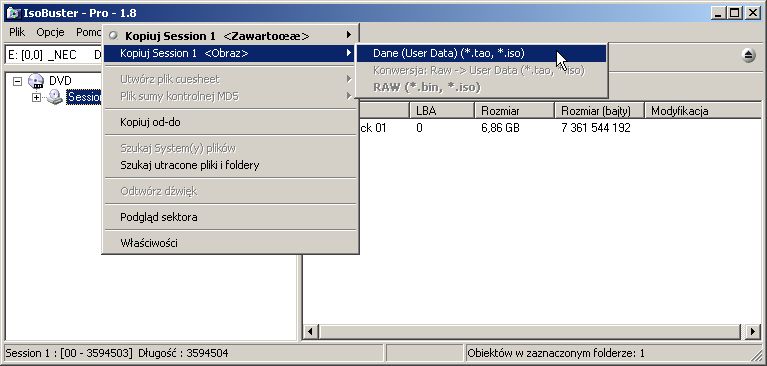Minimize the IsoBuster window
This screenshot has height=366, width=767.
tap(719, 13)
